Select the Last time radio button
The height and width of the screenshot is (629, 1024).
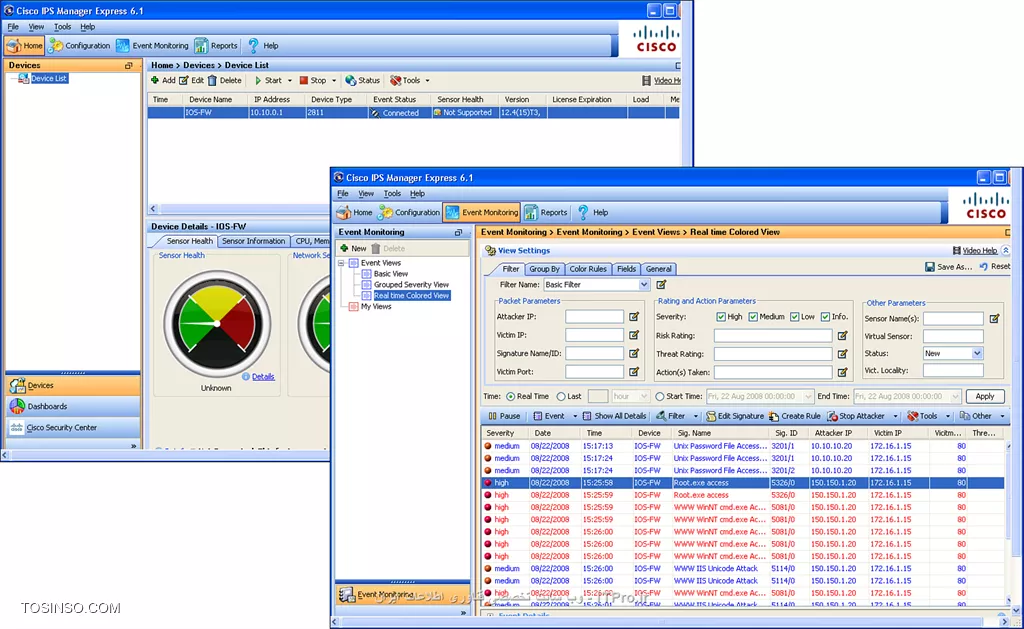point(561,396)
